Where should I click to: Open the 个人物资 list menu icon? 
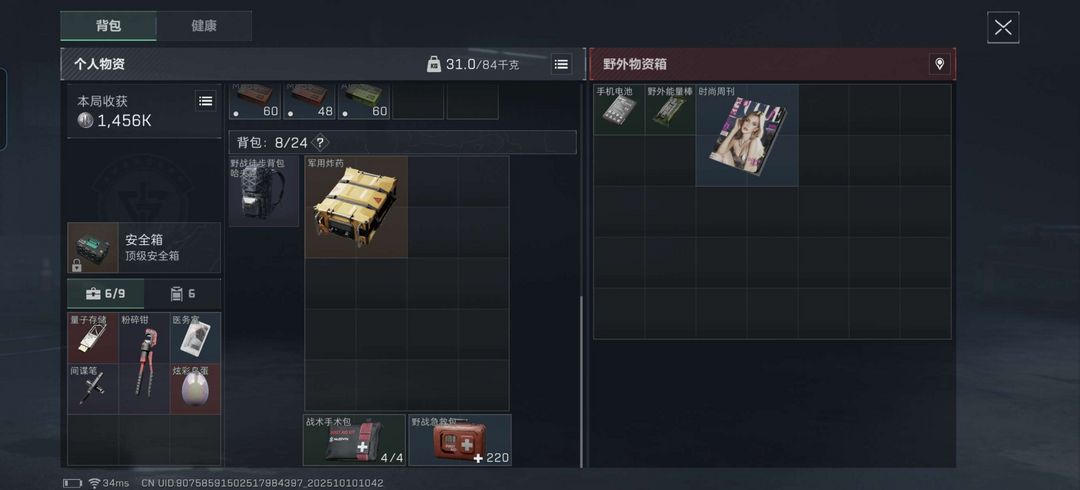[x=561, y=64]
